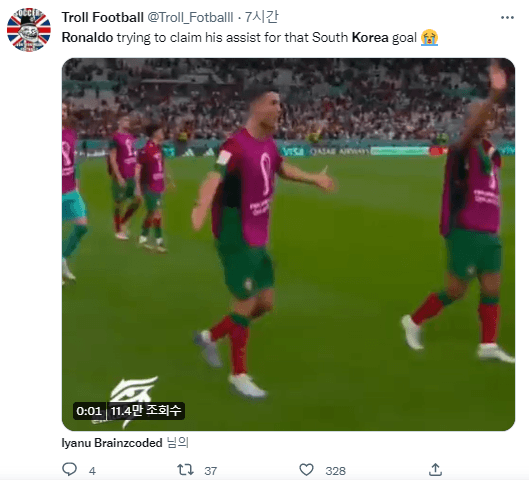Open the three-dot more options menu
Screen dimensions: 529x480
[507, 18]
